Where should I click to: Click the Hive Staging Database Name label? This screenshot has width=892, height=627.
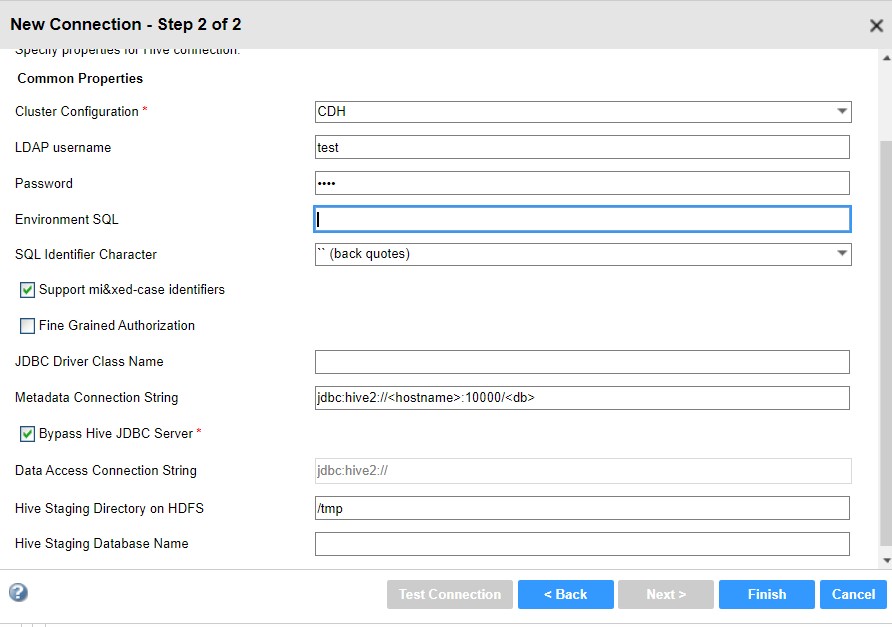[102, 543]
